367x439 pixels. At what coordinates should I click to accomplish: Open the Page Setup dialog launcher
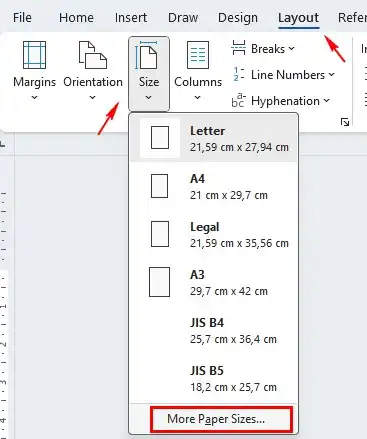point(345,122)
